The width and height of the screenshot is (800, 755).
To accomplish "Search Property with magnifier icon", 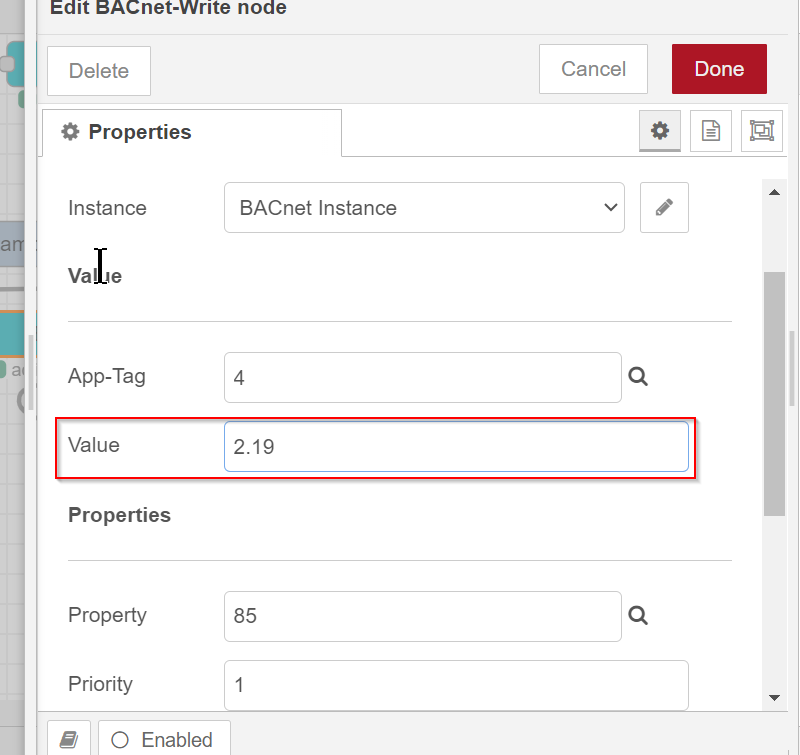I will click(x=638, y=616).
